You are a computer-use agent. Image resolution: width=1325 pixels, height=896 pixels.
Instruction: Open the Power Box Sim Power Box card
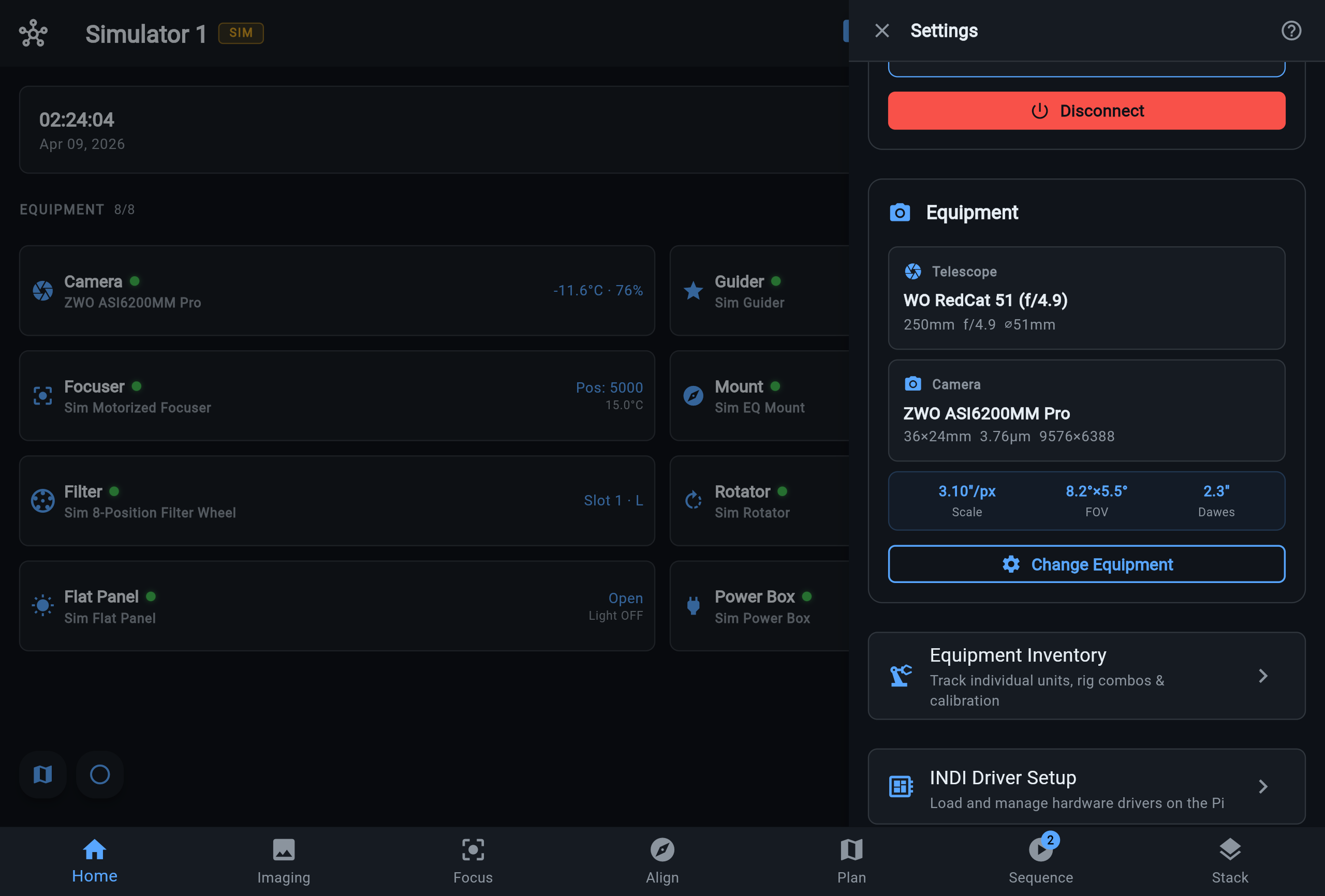[759, 606]
